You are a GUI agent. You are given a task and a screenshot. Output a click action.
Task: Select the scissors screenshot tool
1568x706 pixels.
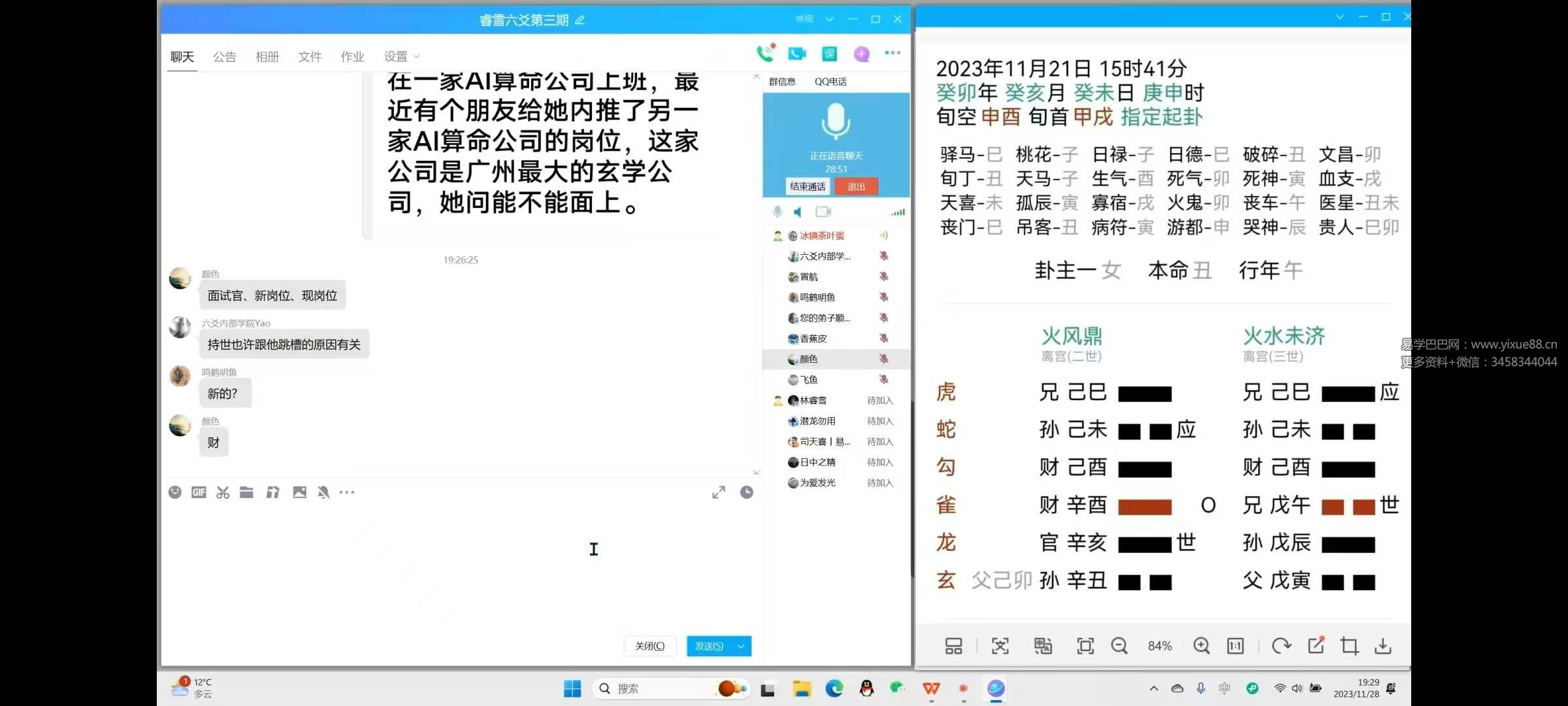(x=223, y=492)
